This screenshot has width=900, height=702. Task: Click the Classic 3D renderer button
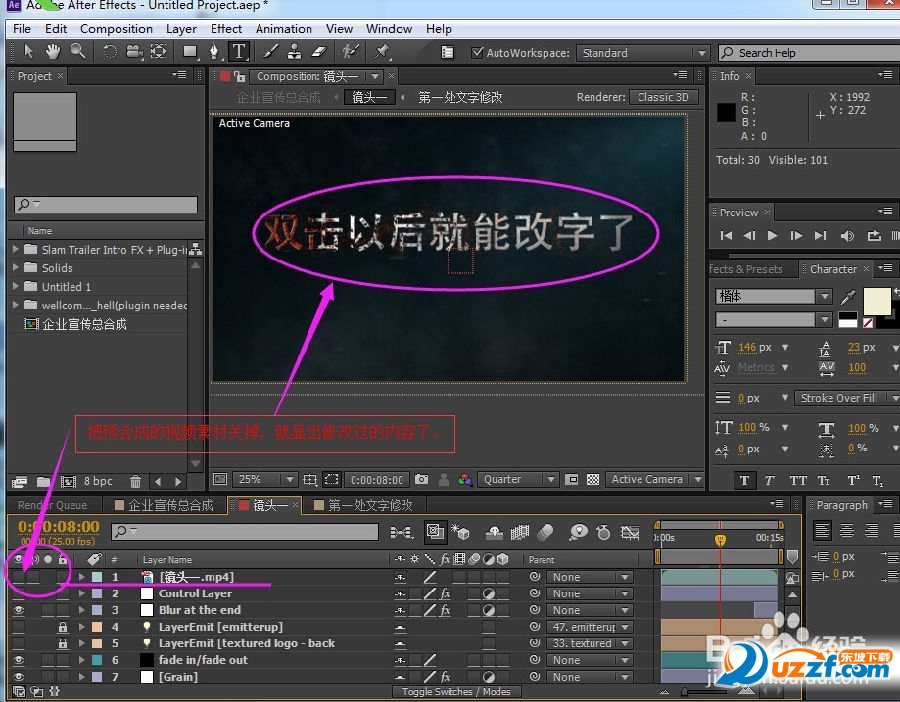pos(663,97)
